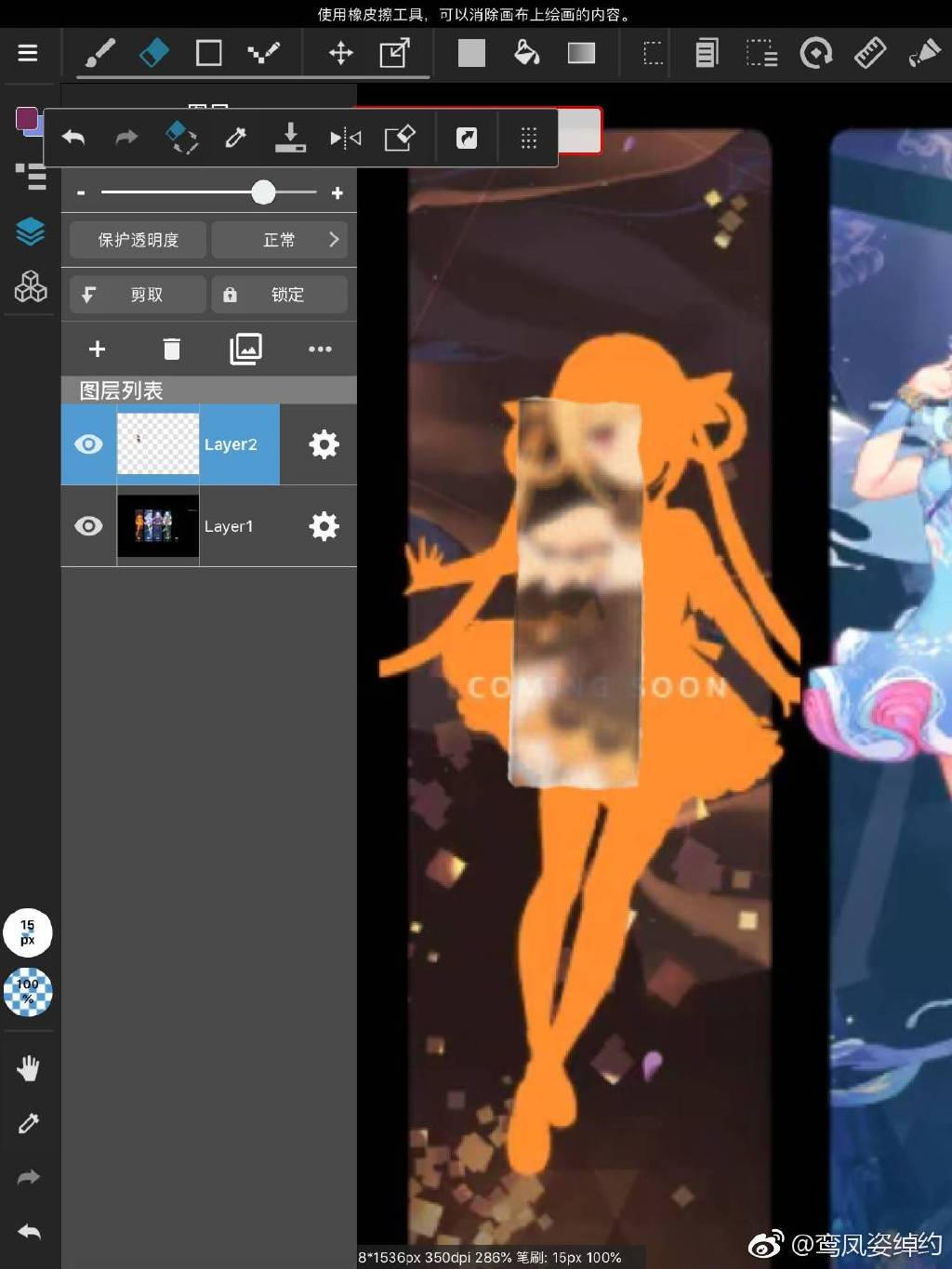The height and width of the screenshot is (1269, 952).
Task: Increase opacity with plus button
Action: coord(337,192)
